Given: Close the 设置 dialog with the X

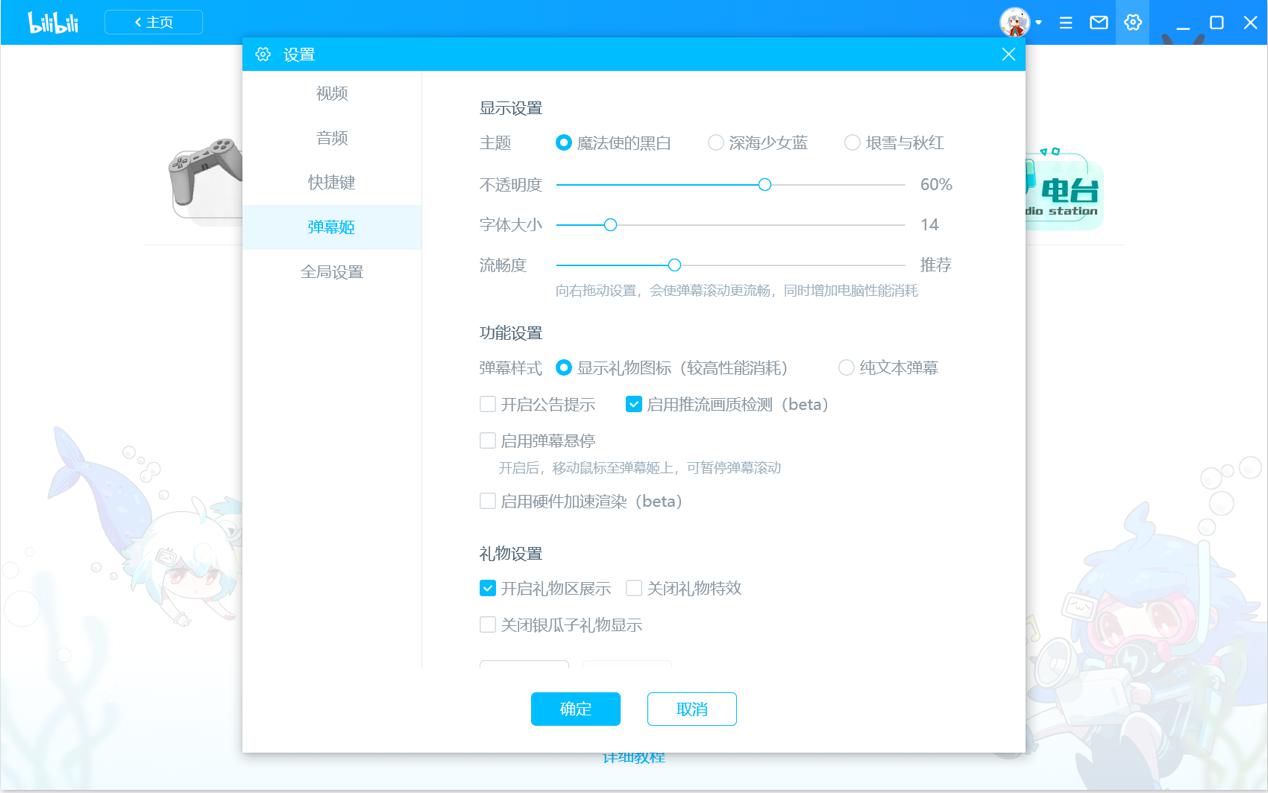Looking at the screenshot, I should click(x=1008, y=55).
